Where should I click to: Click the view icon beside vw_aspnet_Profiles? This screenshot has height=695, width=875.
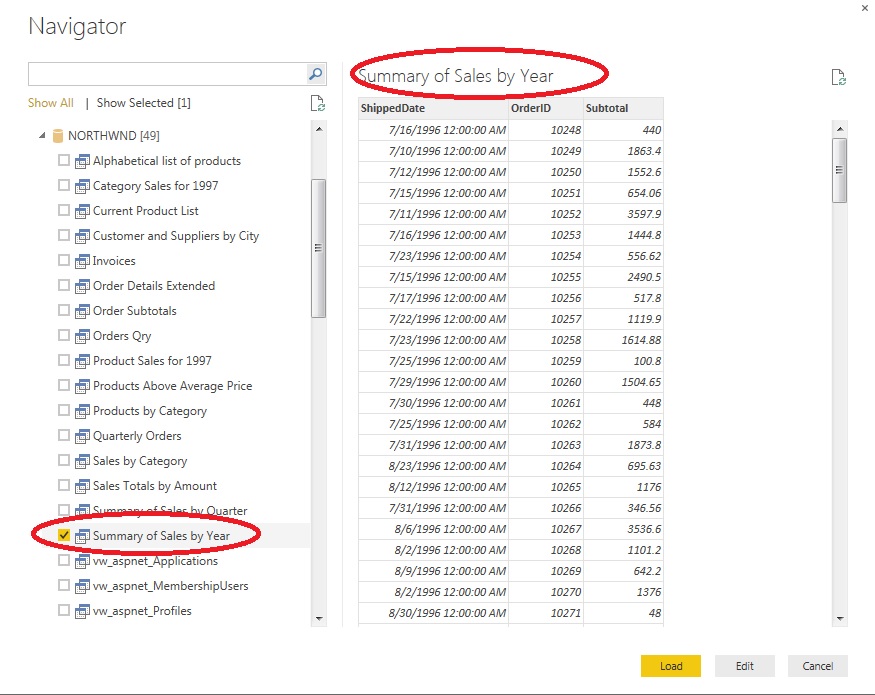pyautogui.click(x=83, y=611)
